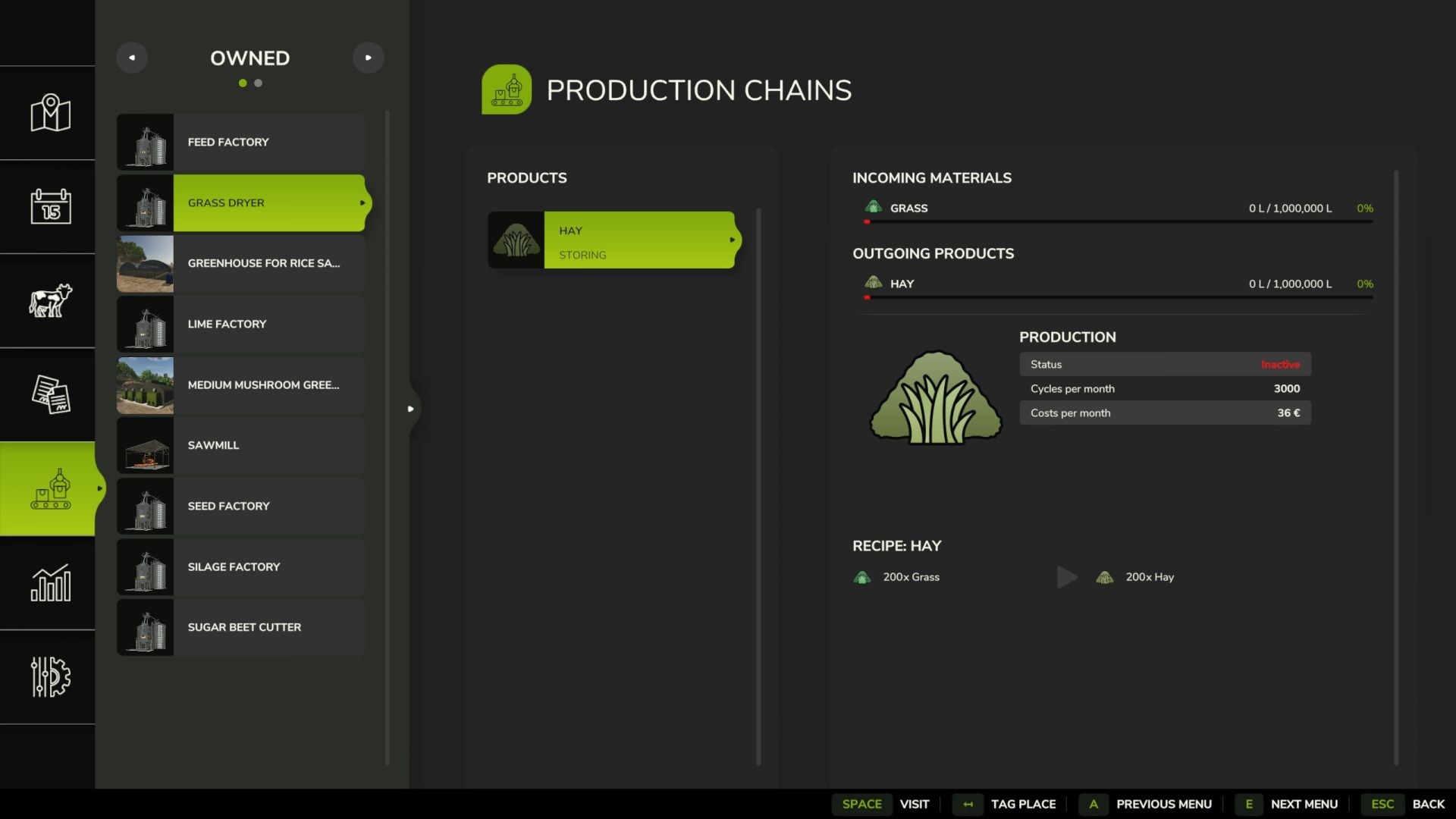Open the statistics chart sidebar icon
1456x819 pixels.
pyautogui.click(x=50, y=583)
